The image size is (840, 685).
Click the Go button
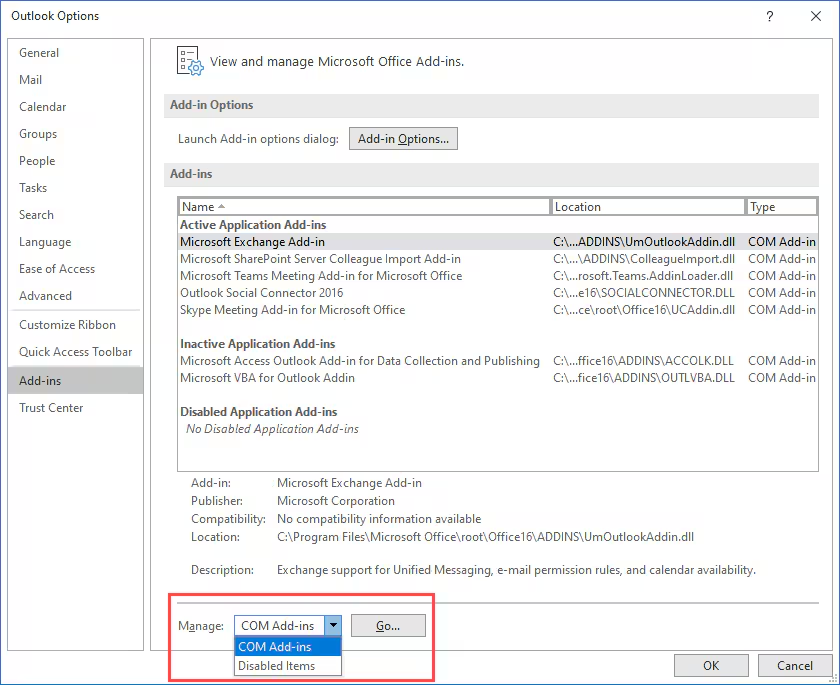click(x=388, y=625)
